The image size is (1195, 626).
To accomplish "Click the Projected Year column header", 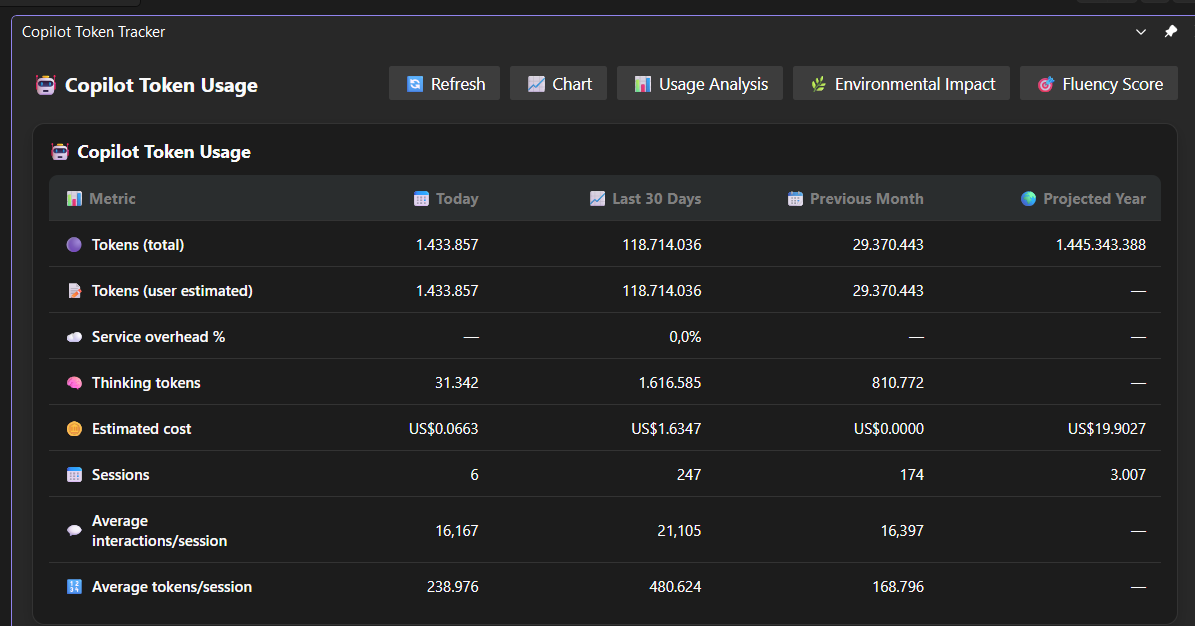I will 1094,198.
